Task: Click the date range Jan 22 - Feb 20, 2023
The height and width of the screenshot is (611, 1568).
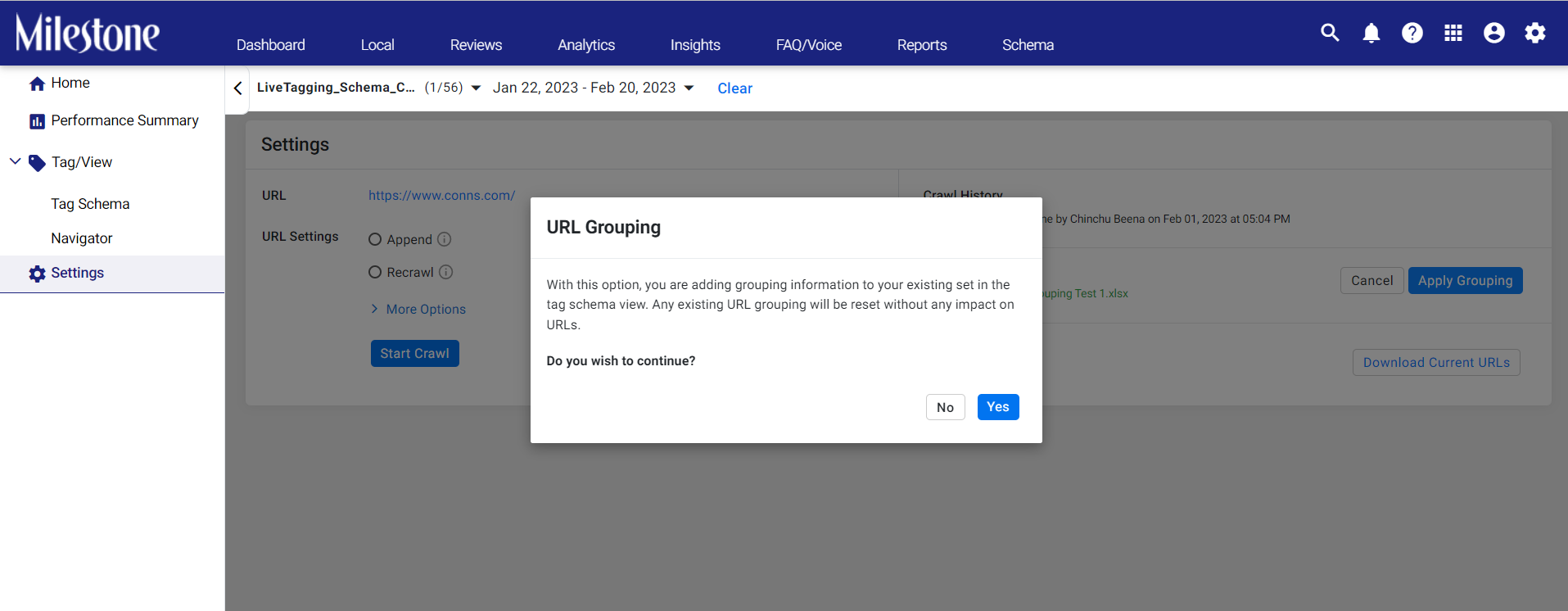Action: tap(585, 88)
